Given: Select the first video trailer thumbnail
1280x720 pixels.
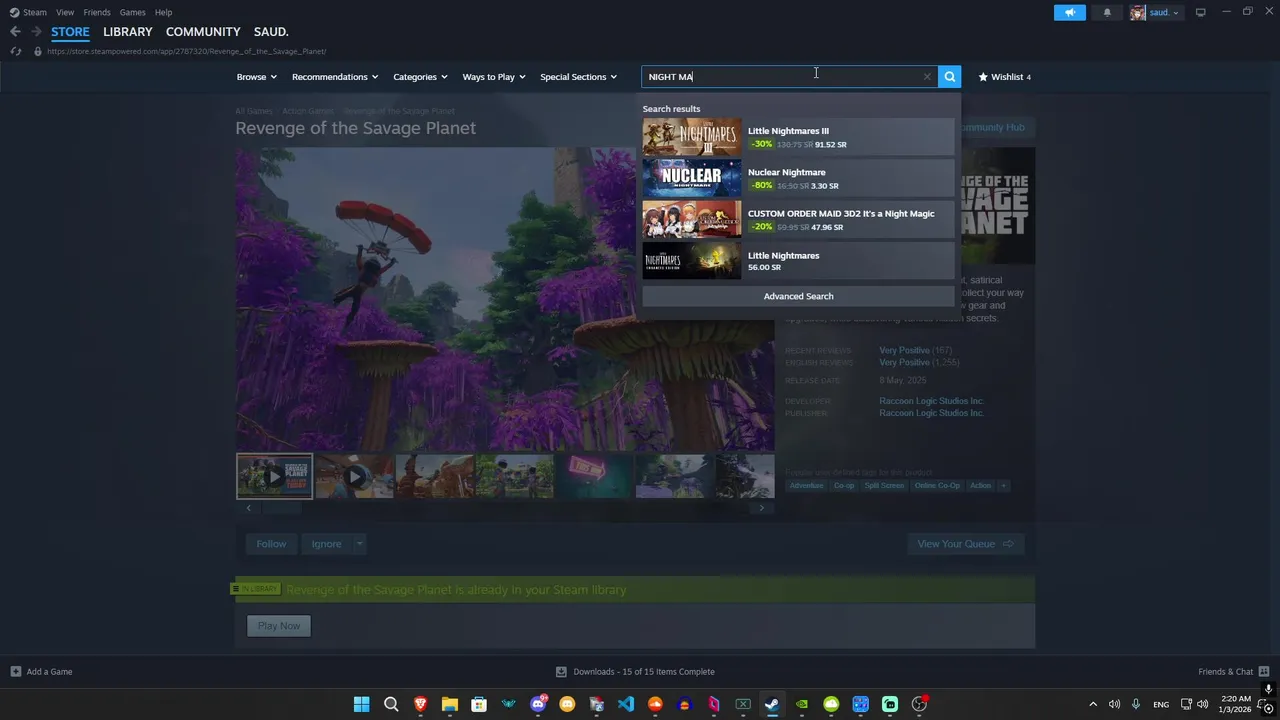Looking at the screenshot, I should [274, 477].
